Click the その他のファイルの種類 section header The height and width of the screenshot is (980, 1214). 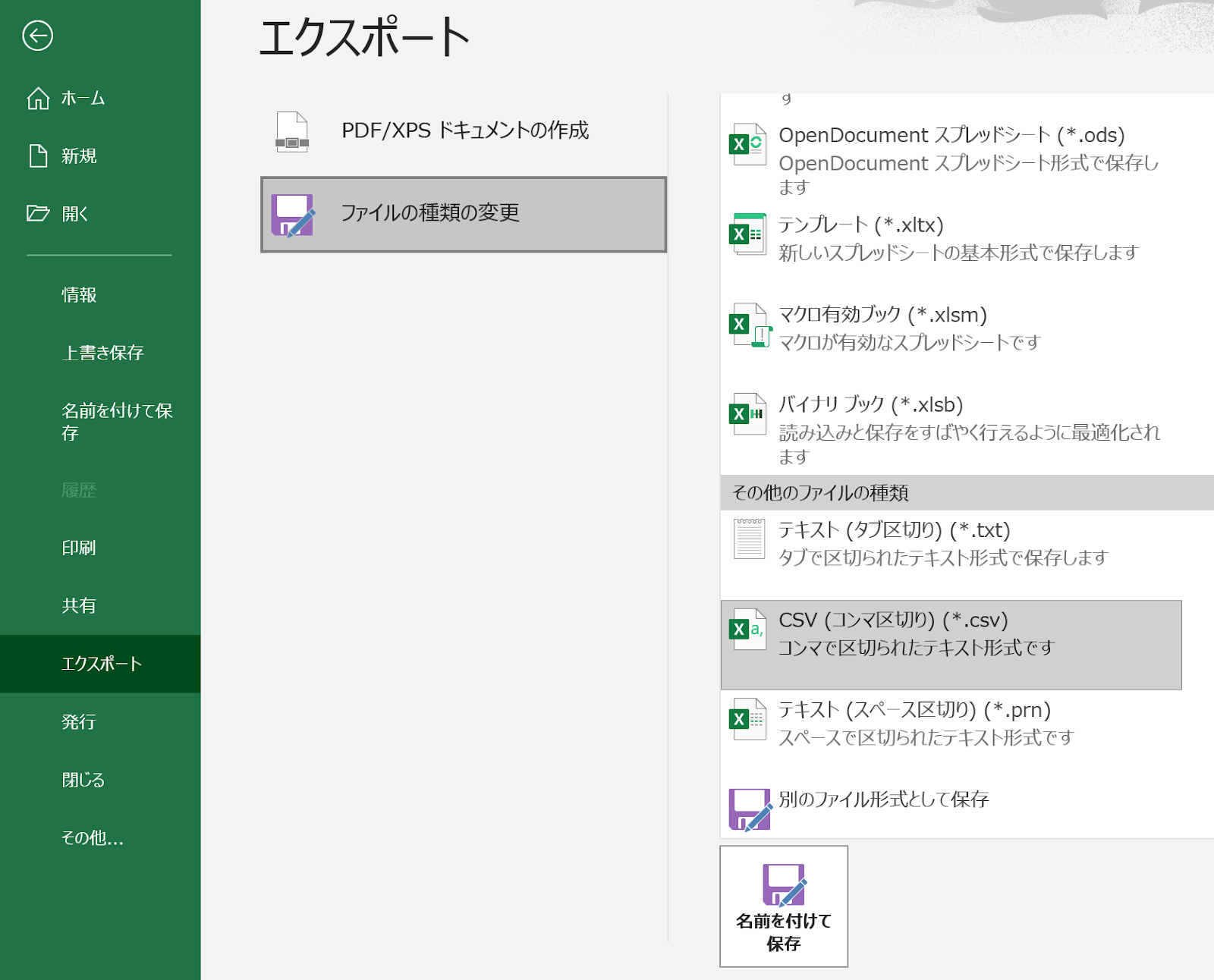967,493
